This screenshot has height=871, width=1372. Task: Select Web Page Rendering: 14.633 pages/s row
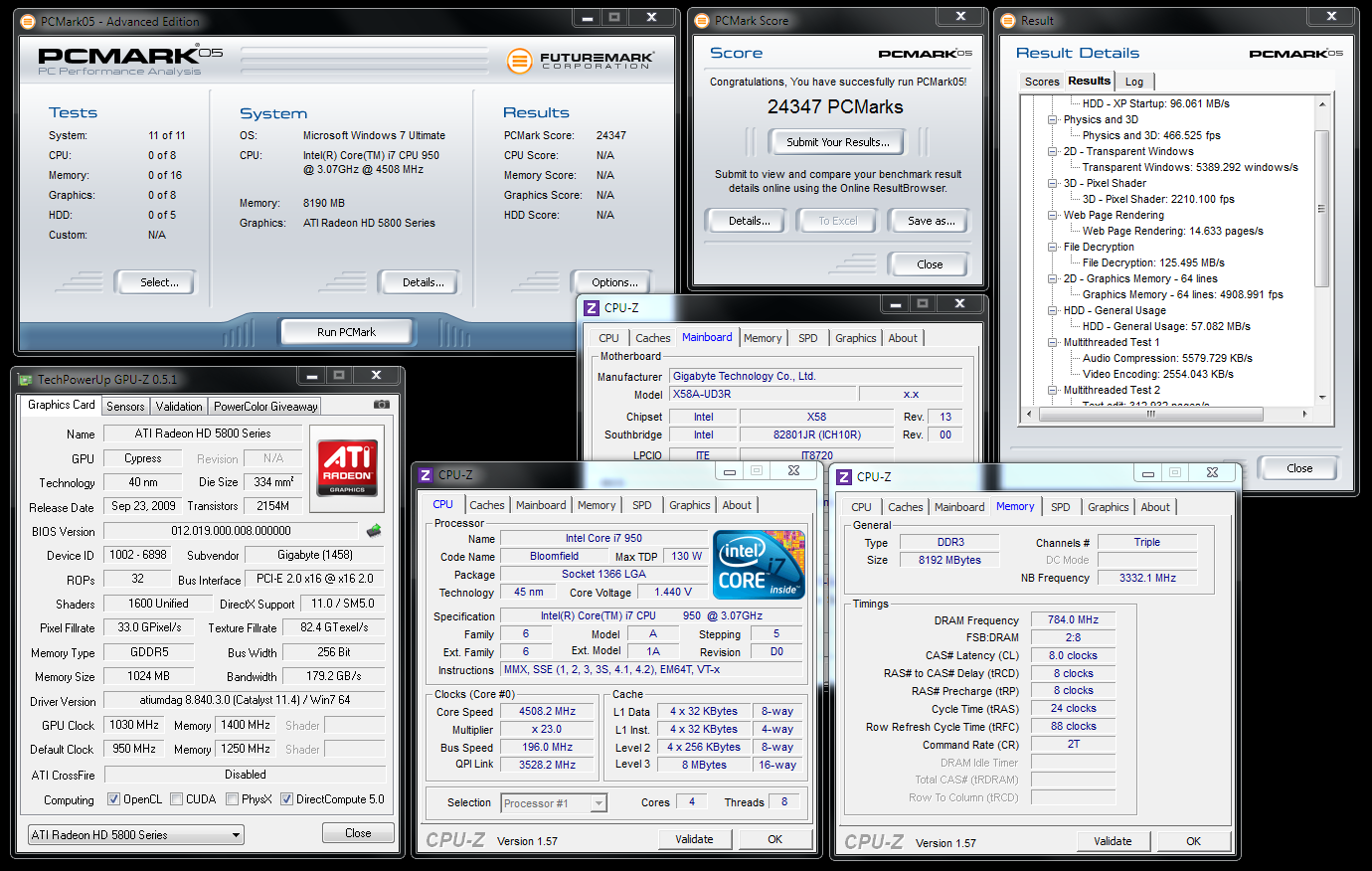coord(1172,231)
